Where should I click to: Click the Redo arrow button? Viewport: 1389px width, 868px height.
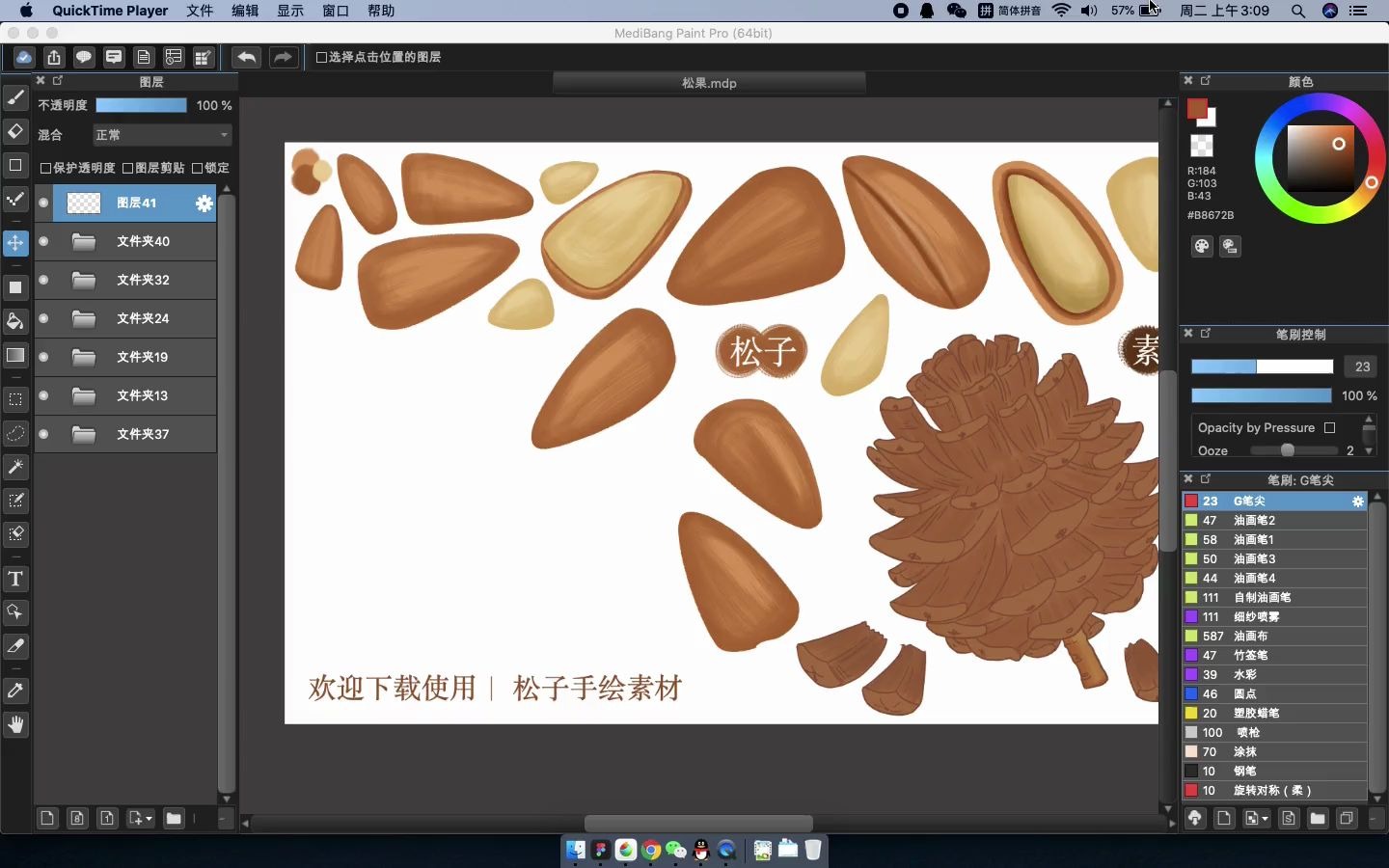pos(283,57)
